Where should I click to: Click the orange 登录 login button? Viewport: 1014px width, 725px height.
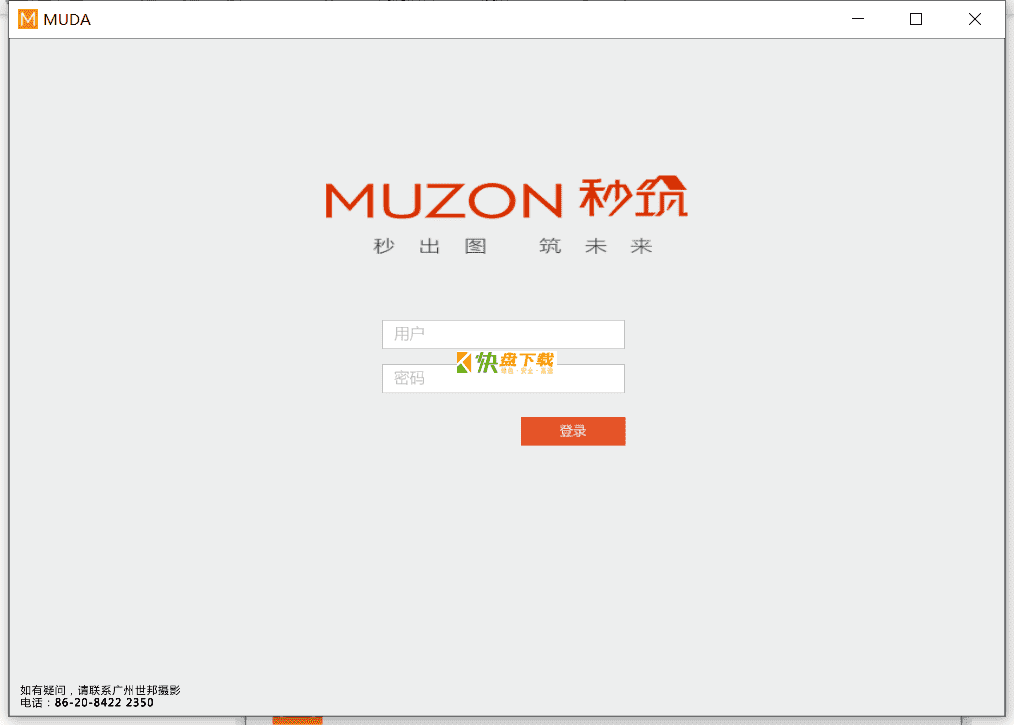573,431
